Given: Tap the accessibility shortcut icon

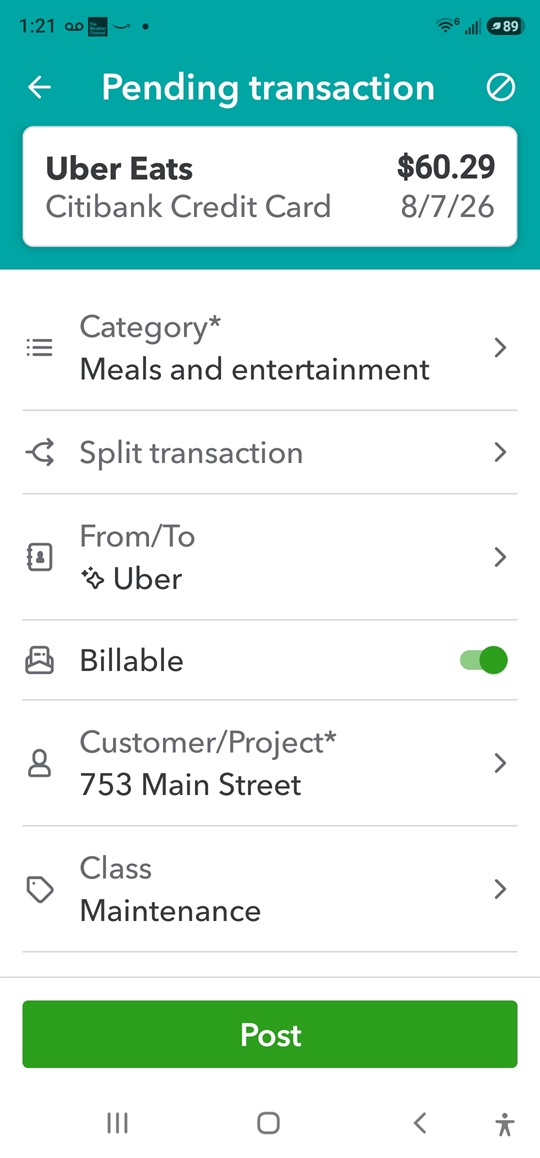Looking at the screenshot, I should tap(505, 1123).
